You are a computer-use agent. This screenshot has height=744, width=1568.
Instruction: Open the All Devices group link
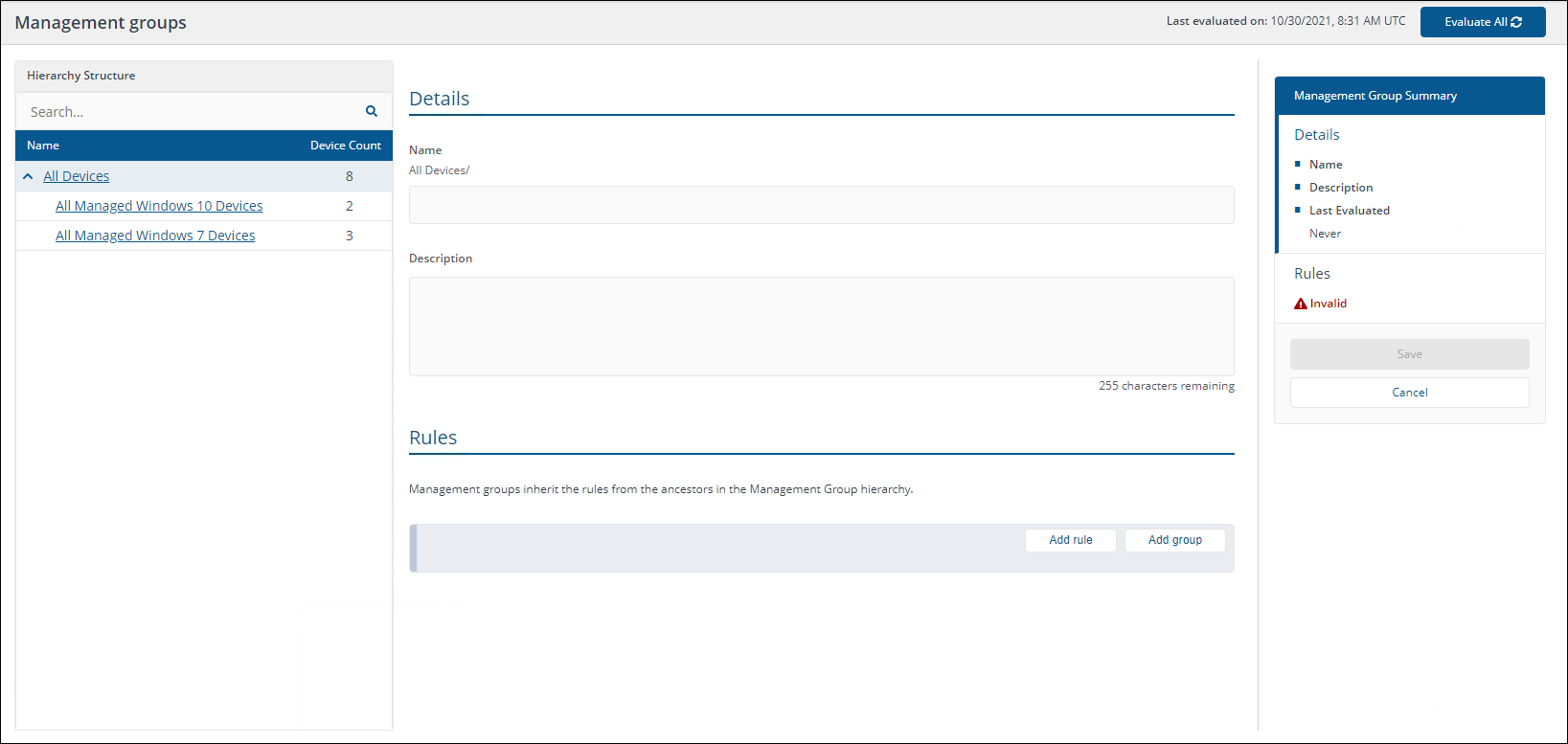(x=77, y=176)
